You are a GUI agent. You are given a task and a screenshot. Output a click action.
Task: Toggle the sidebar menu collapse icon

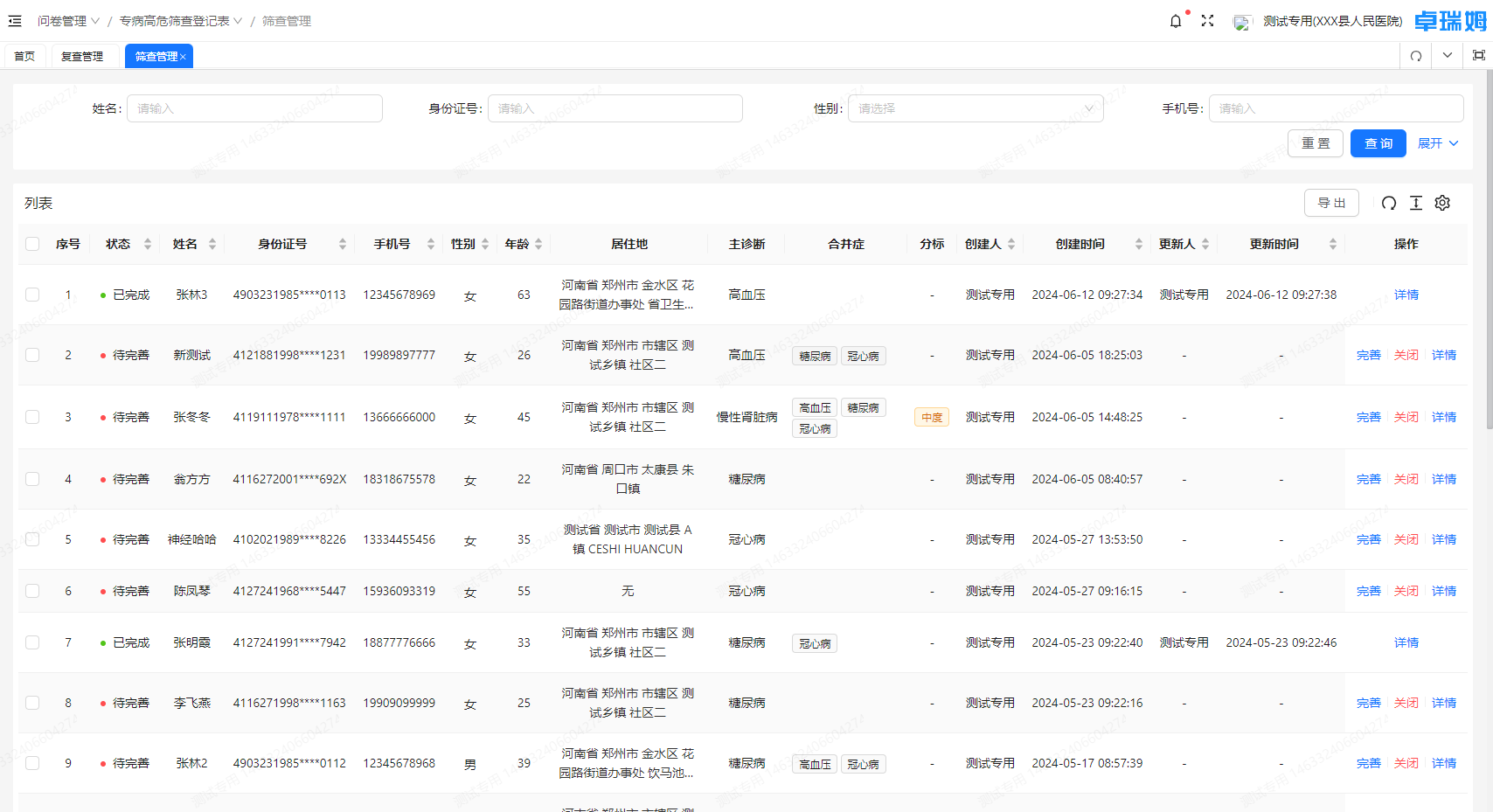15,21
